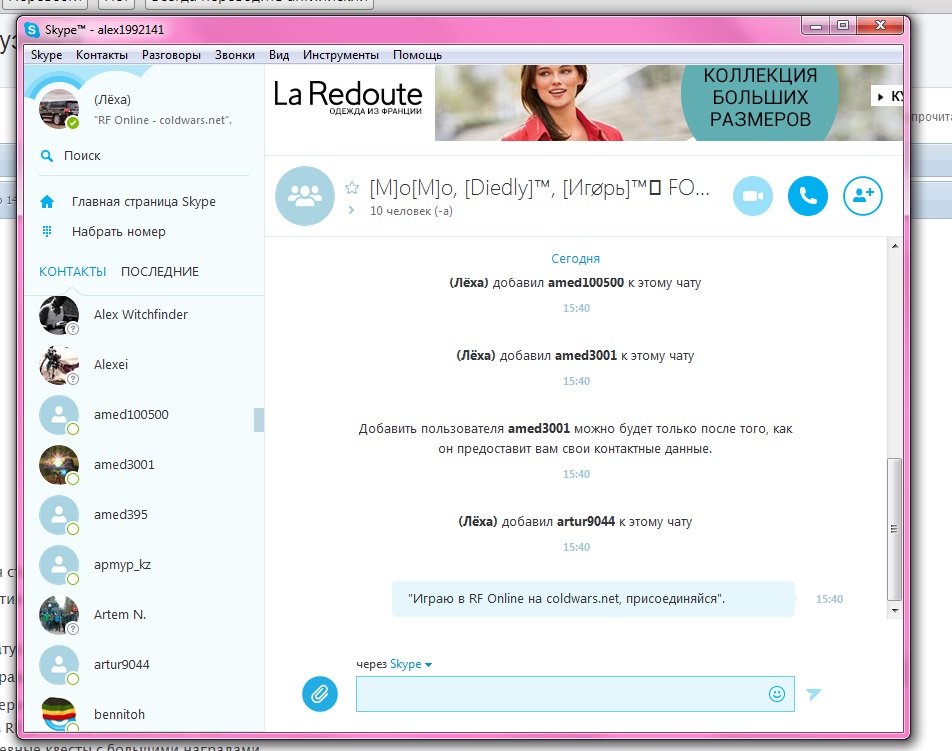Select the amed395 contact avatar
Image resolution: width=952 pixels, height=751 pixels.
(59, 515)
